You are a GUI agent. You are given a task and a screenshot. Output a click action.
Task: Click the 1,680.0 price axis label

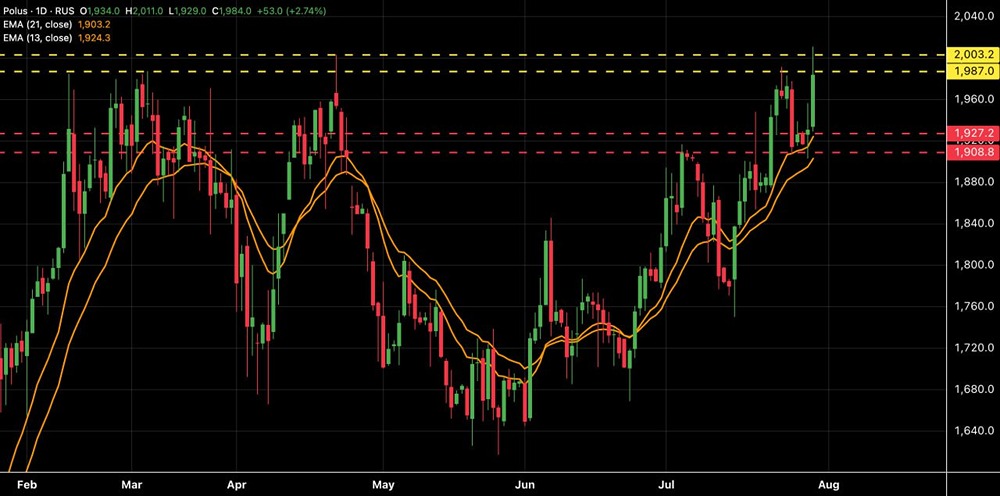coord(974,389)
